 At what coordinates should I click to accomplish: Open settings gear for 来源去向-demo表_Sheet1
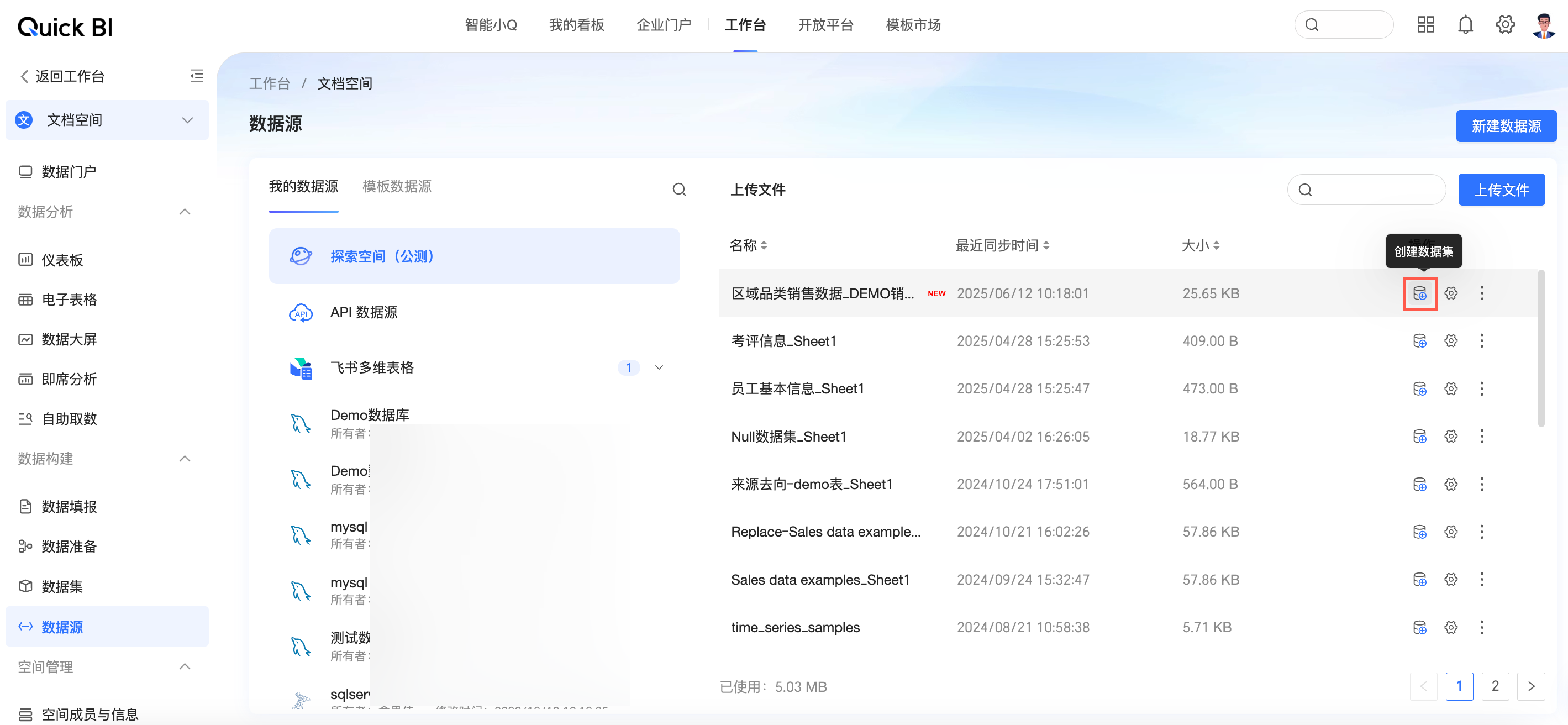click(x=1451, y=484)
